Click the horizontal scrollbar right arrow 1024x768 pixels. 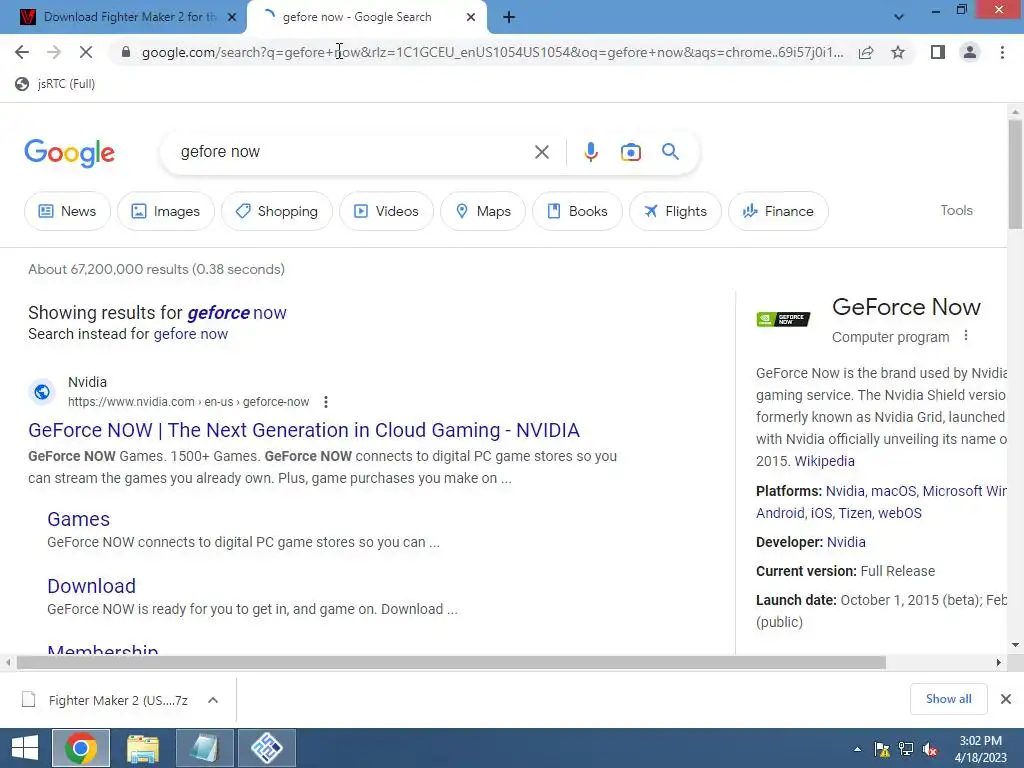point(999,663)
